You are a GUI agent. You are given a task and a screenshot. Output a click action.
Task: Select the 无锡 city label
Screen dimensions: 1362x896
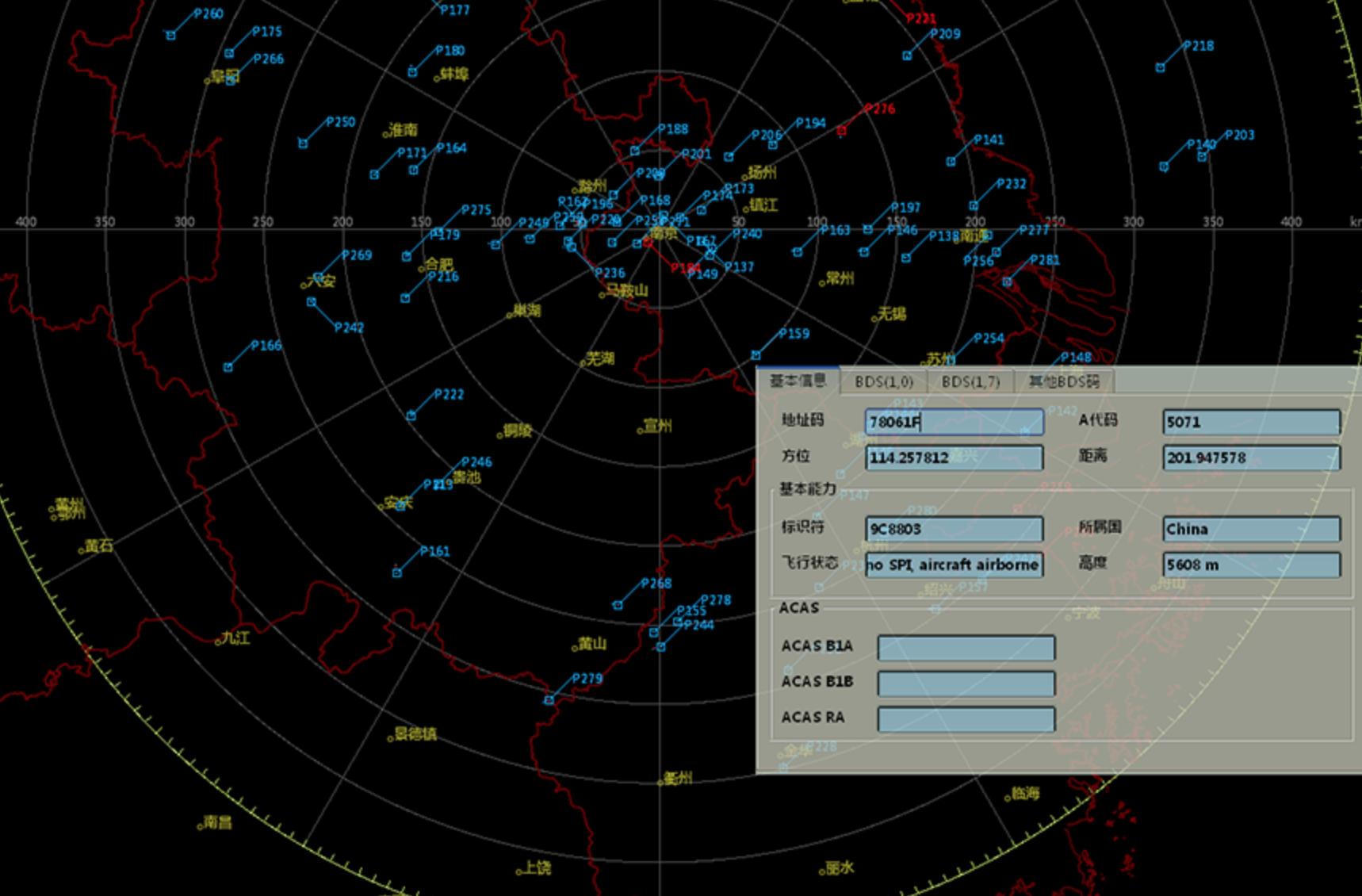click(x=892, y=314)
